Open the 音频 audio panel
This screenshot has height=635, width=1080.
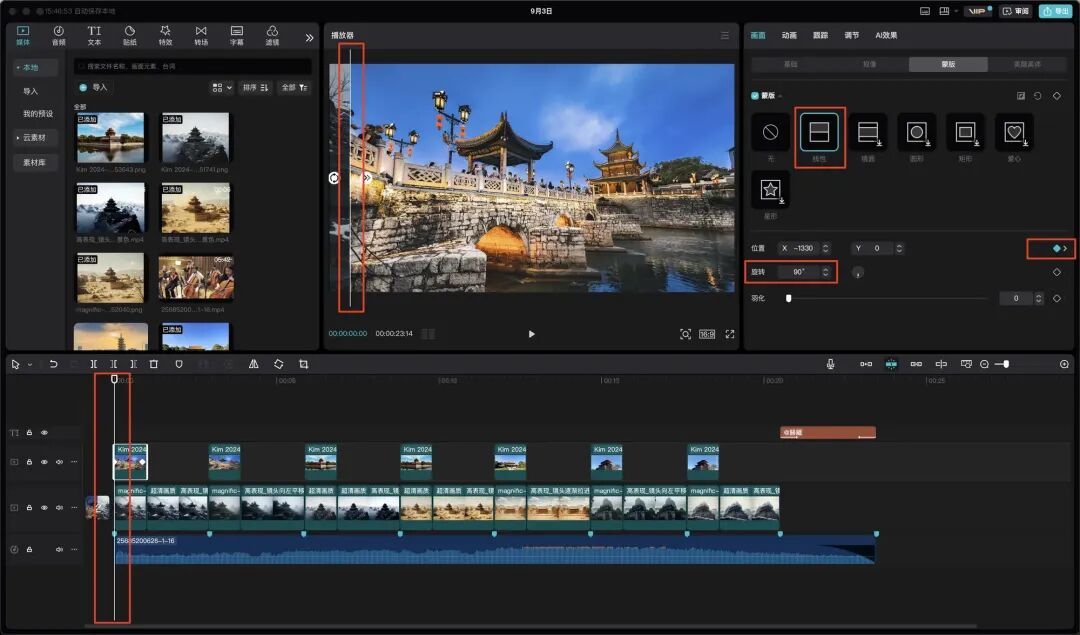[59, 35]
